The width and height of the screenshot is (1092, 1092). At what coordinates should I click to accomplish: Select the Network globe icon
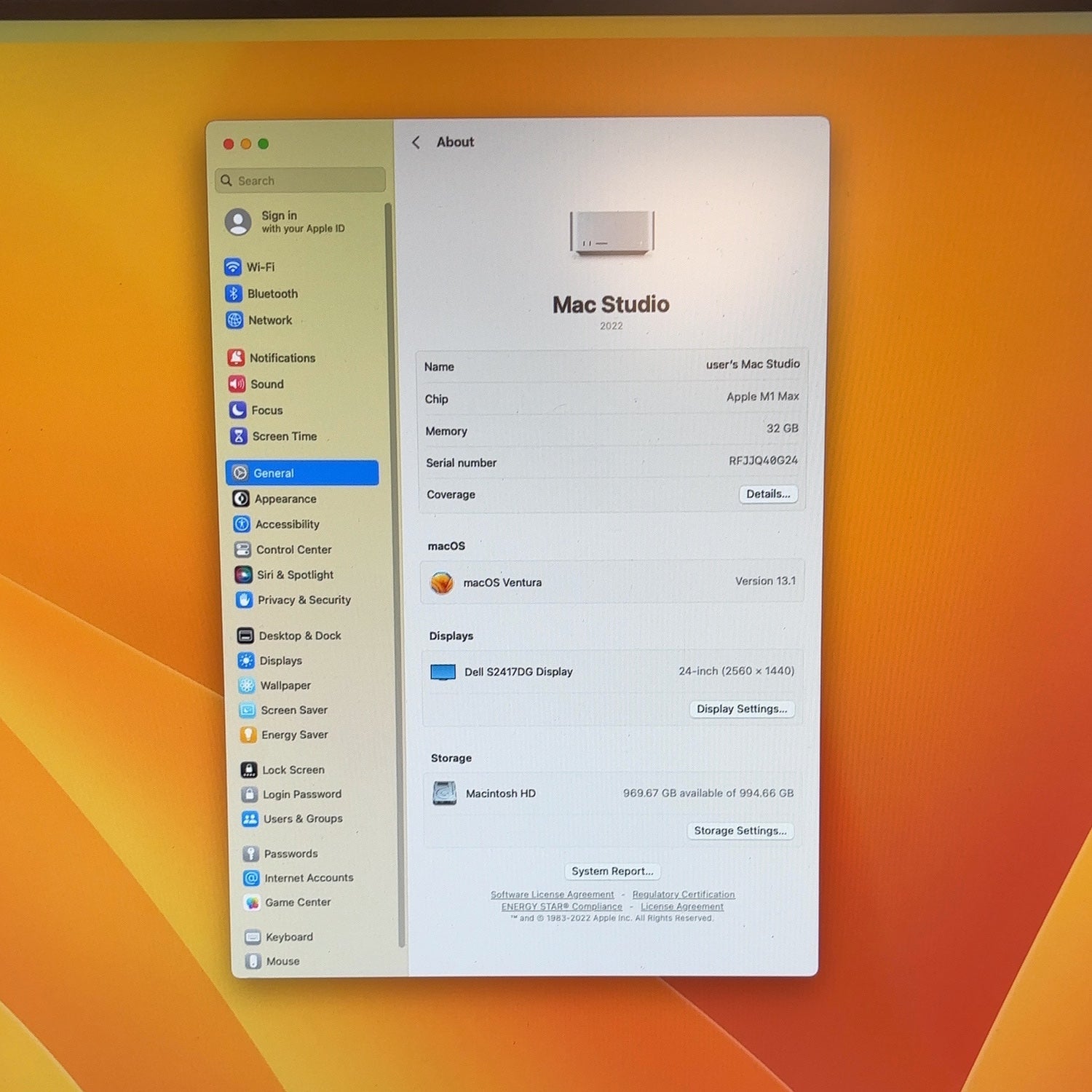pos(234,320)
